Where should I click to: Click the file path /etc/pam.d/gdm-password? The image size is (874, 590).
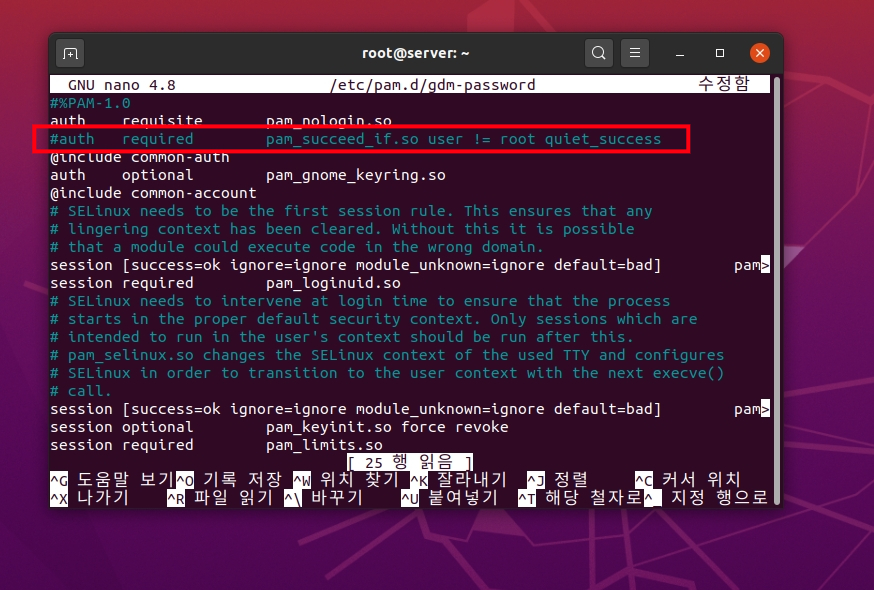(x=432, y=85)
